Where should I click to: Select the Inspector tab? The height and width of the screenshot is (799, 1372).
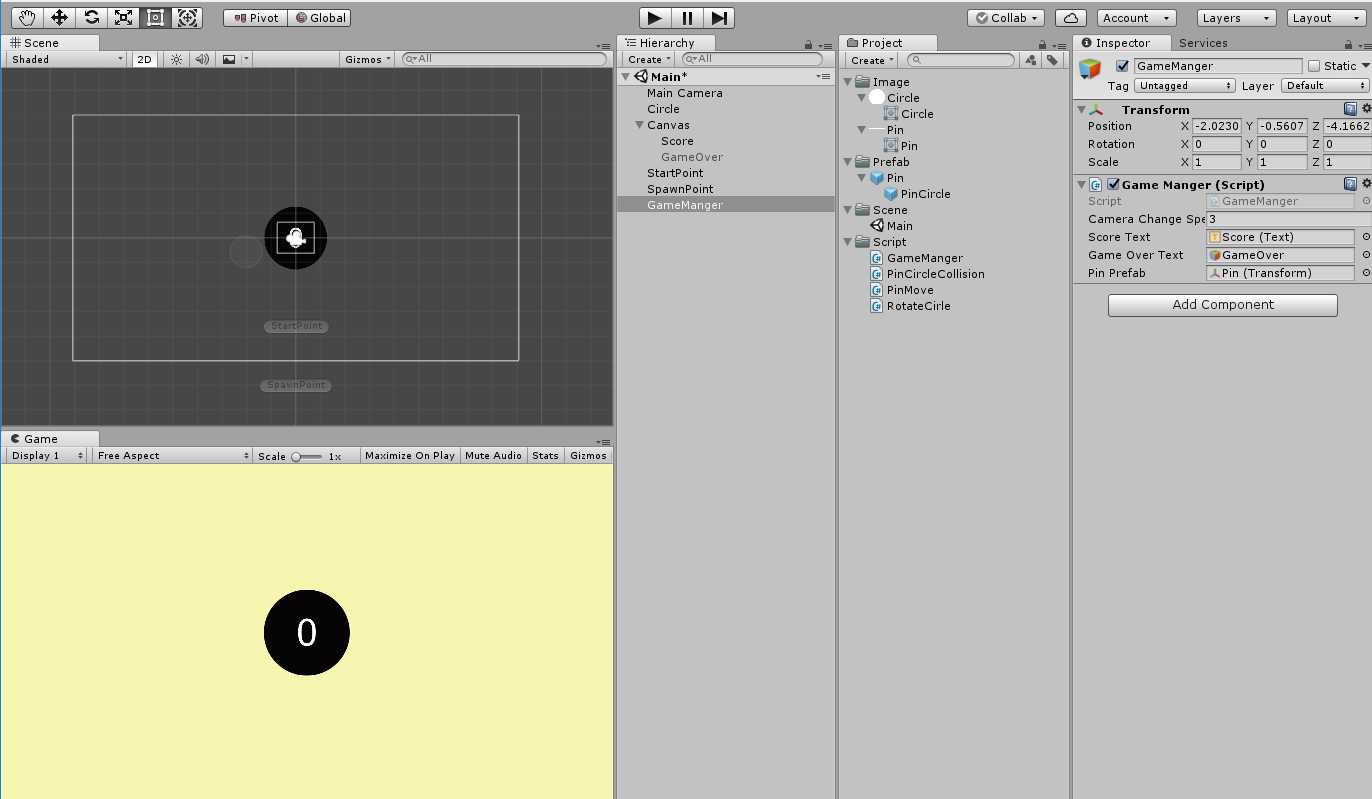[1122, 43]
